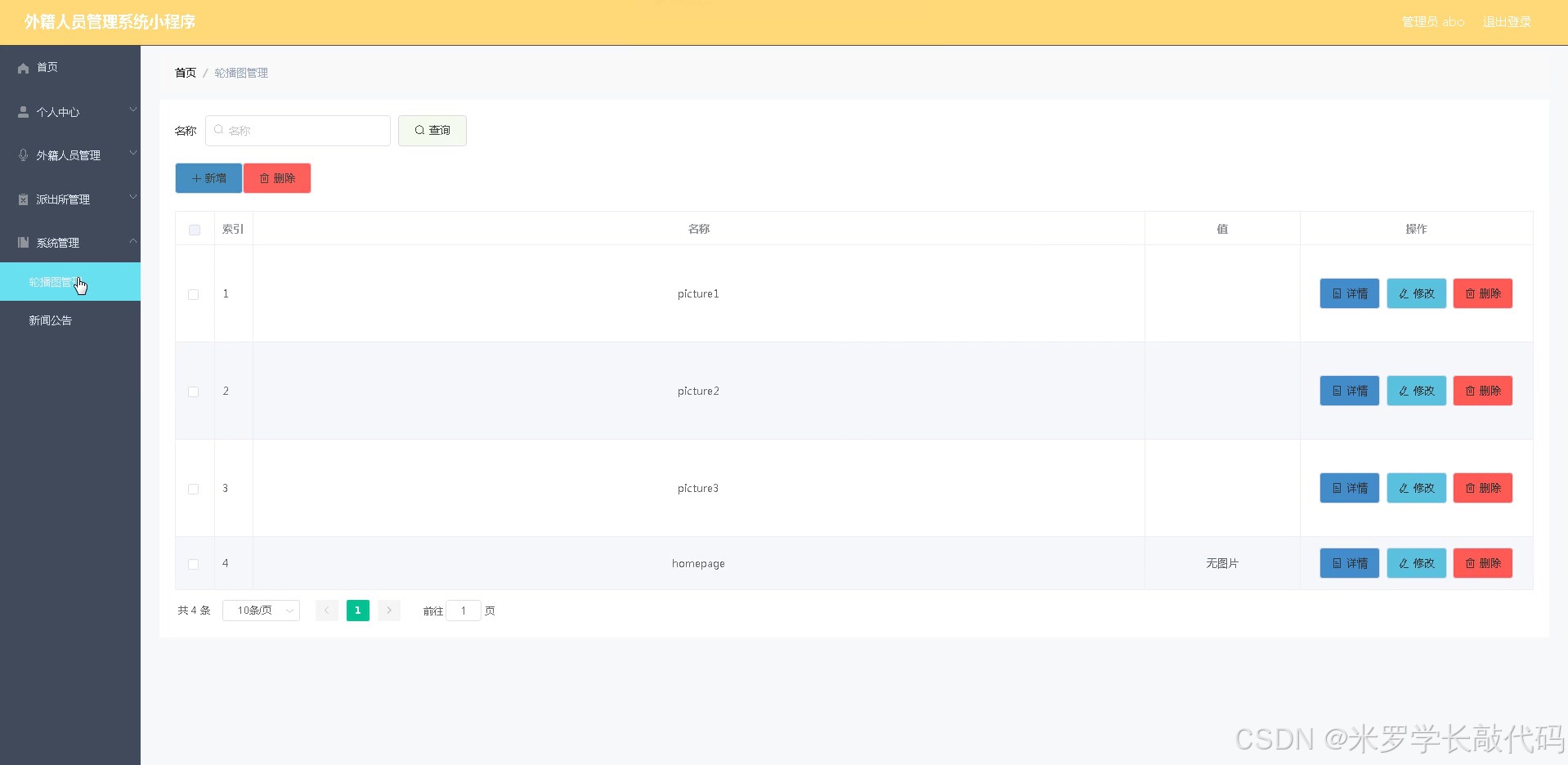
Task: Select the 轮播图管理 submenu item
Action: coord(70,282)
